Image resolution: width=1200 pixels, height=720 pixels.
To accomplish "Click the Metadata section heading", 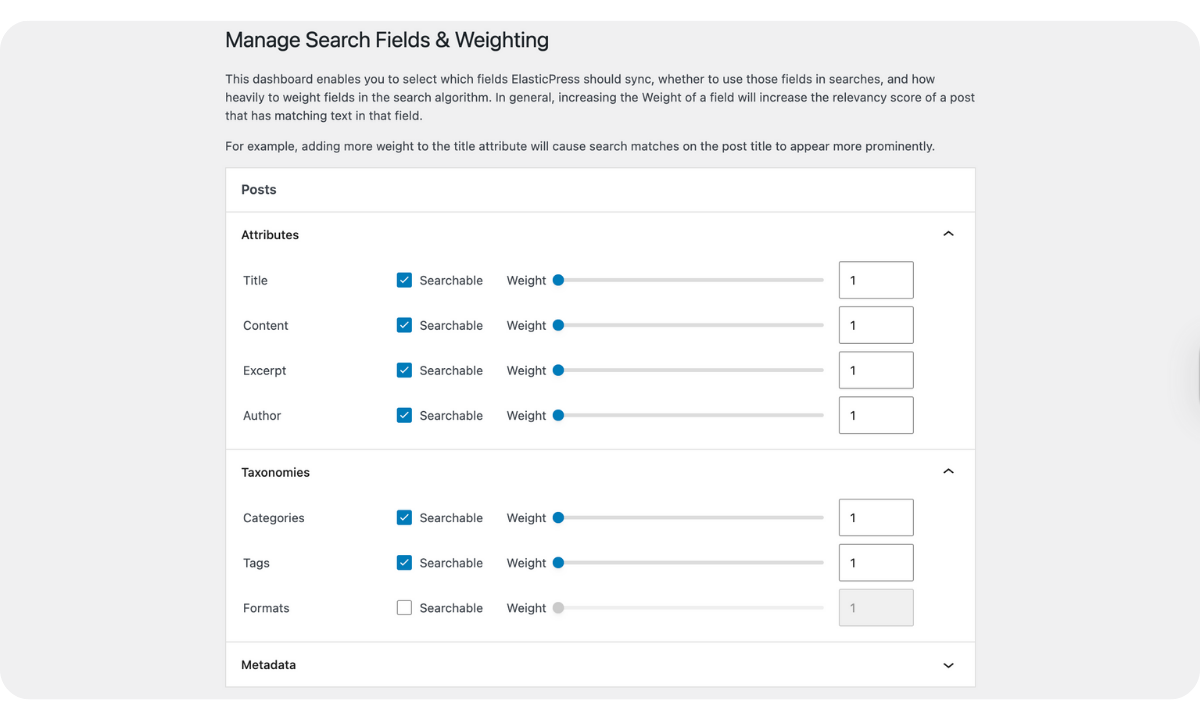I will click(x=268, y=665).
